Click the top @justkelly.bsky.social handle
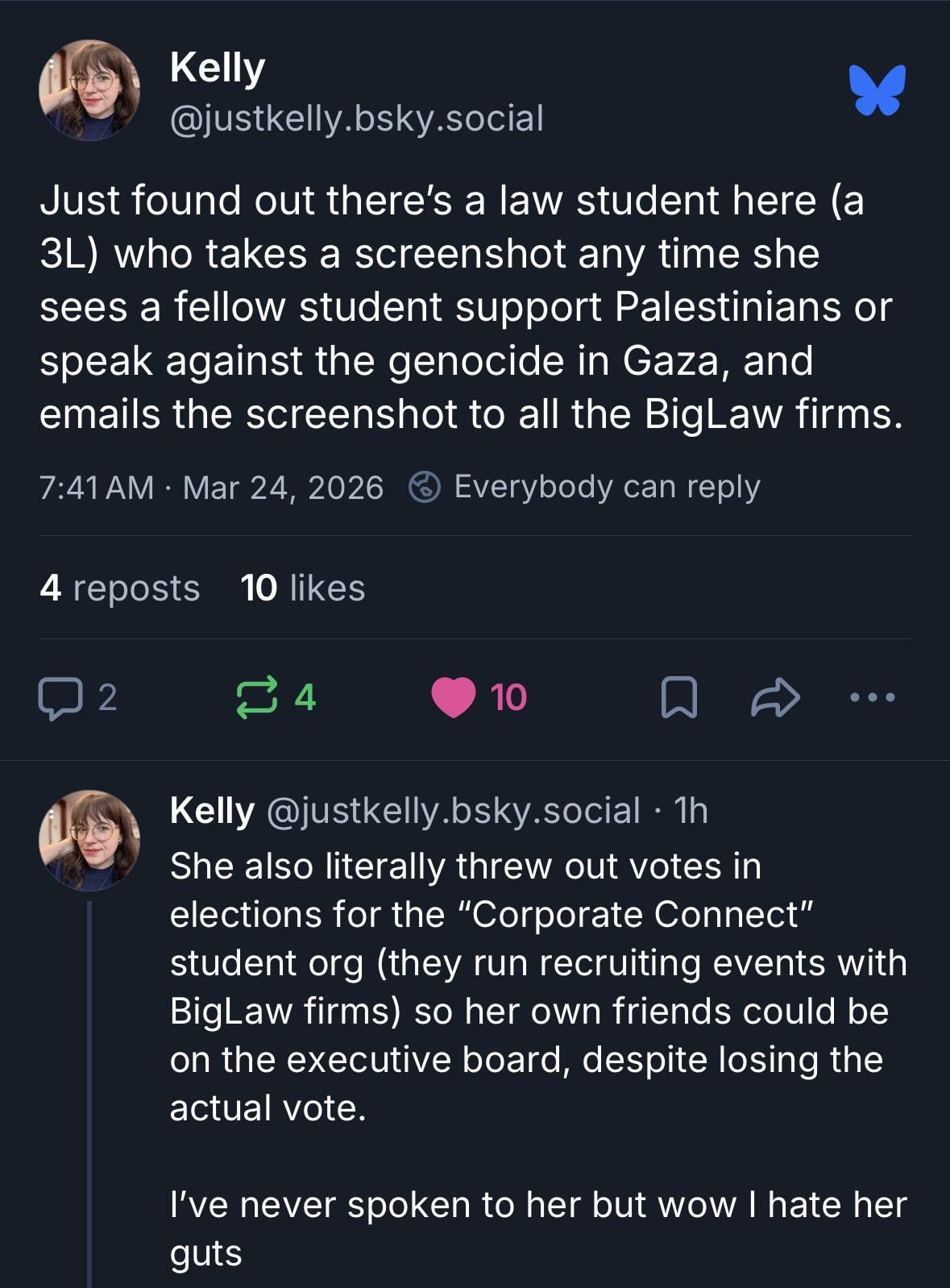This screenshot has height=1288, width=950. coord(356,118)
